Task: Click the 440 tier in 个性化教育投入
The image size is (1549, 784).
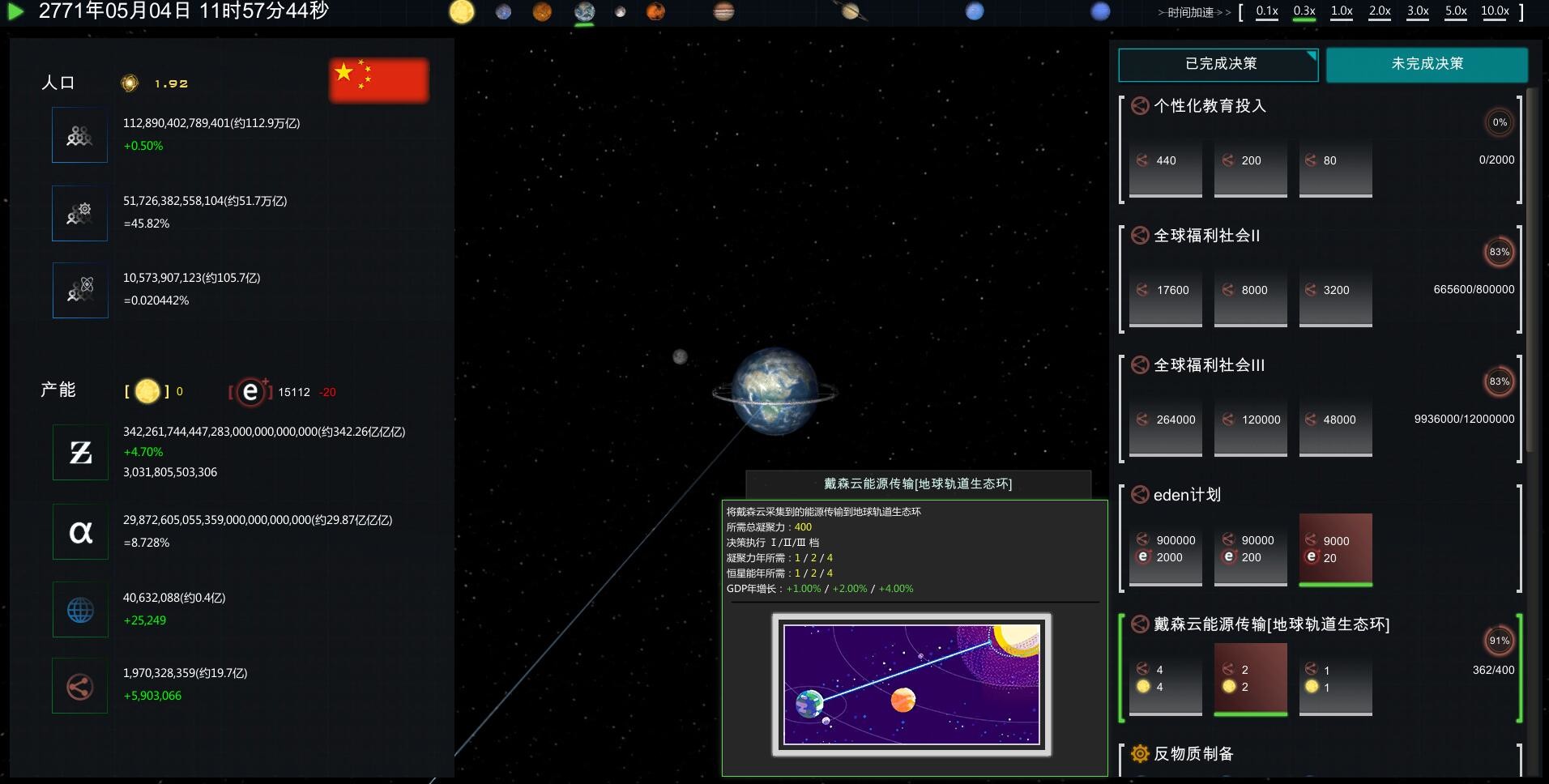Action: (x=1164, y=168)
